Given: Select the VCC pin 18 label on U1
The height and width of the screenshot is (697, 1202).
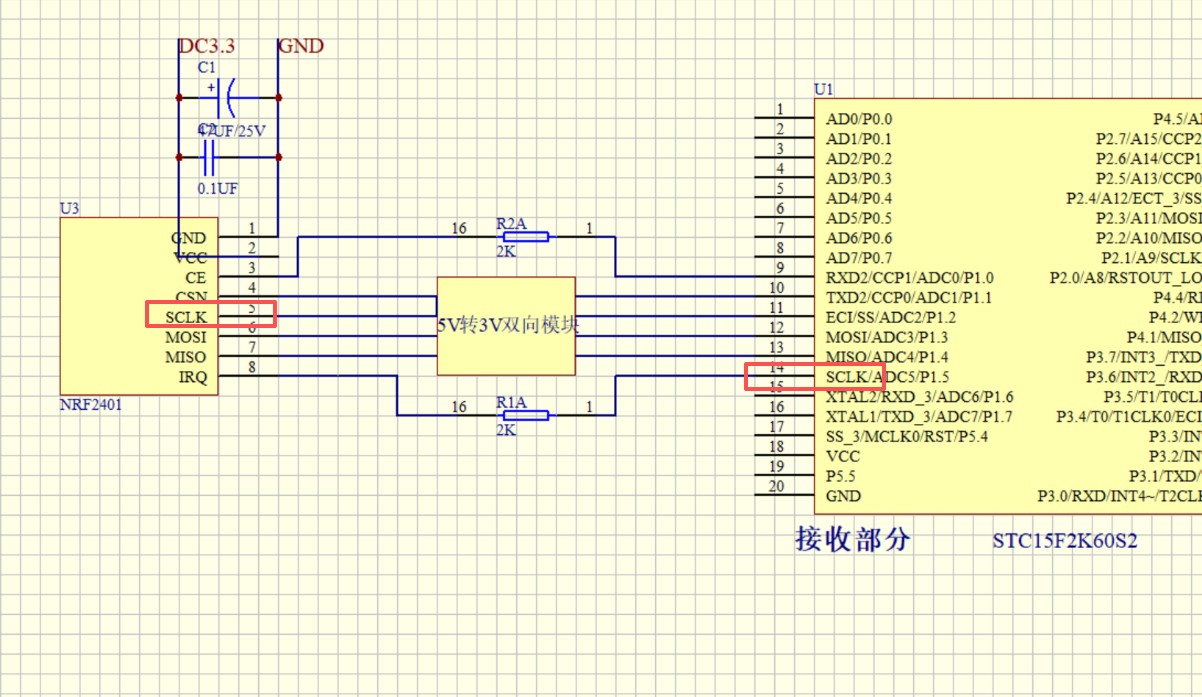Looking at the screenshot, I should (842, 456).
